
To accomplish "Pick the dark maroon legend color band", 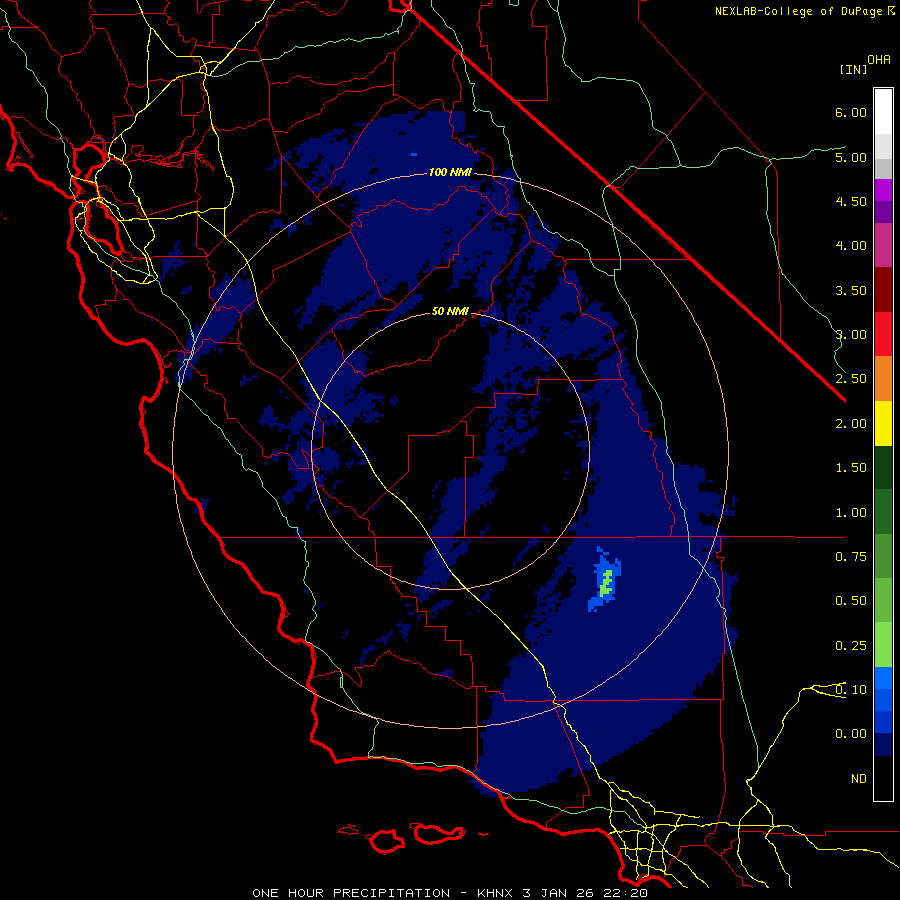I will [x=883, y=289].
